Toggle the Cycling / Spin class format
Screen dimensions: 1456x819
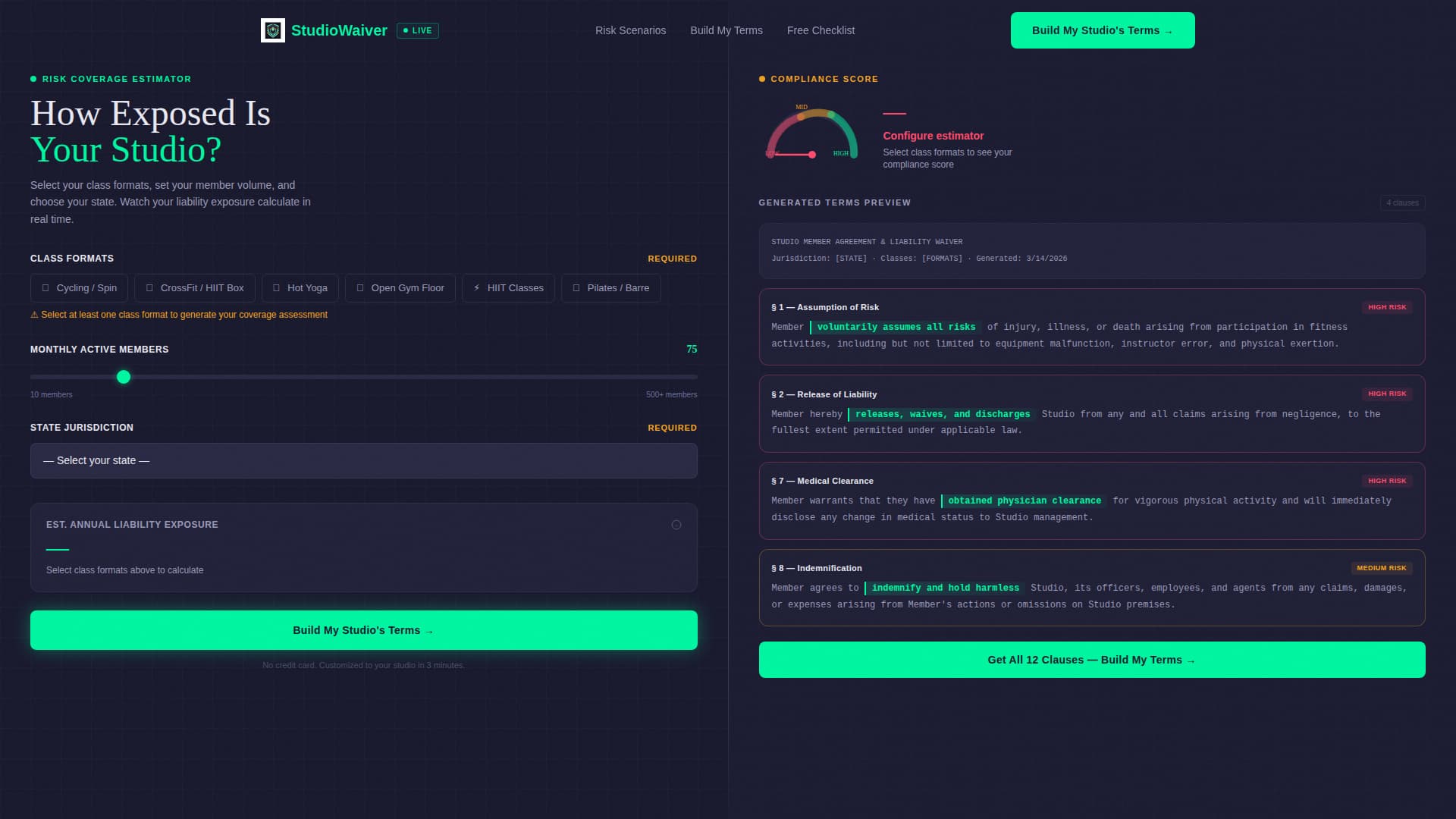pyautogui.click(x=79, y=288)
